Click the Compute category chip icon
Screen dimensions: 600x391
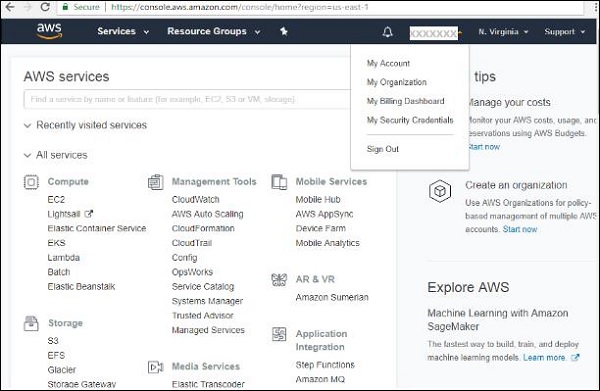tap(31, 182)
